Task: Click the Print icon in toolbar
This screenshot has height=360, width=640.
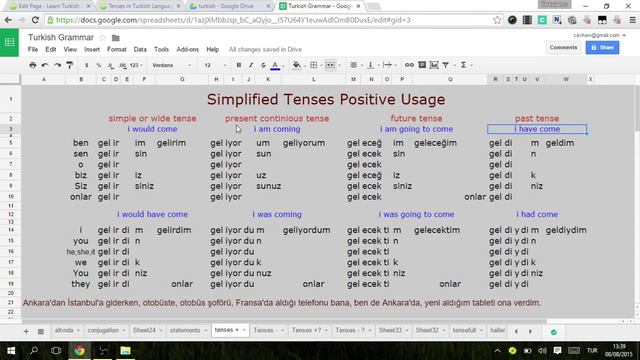Action: 33,65
